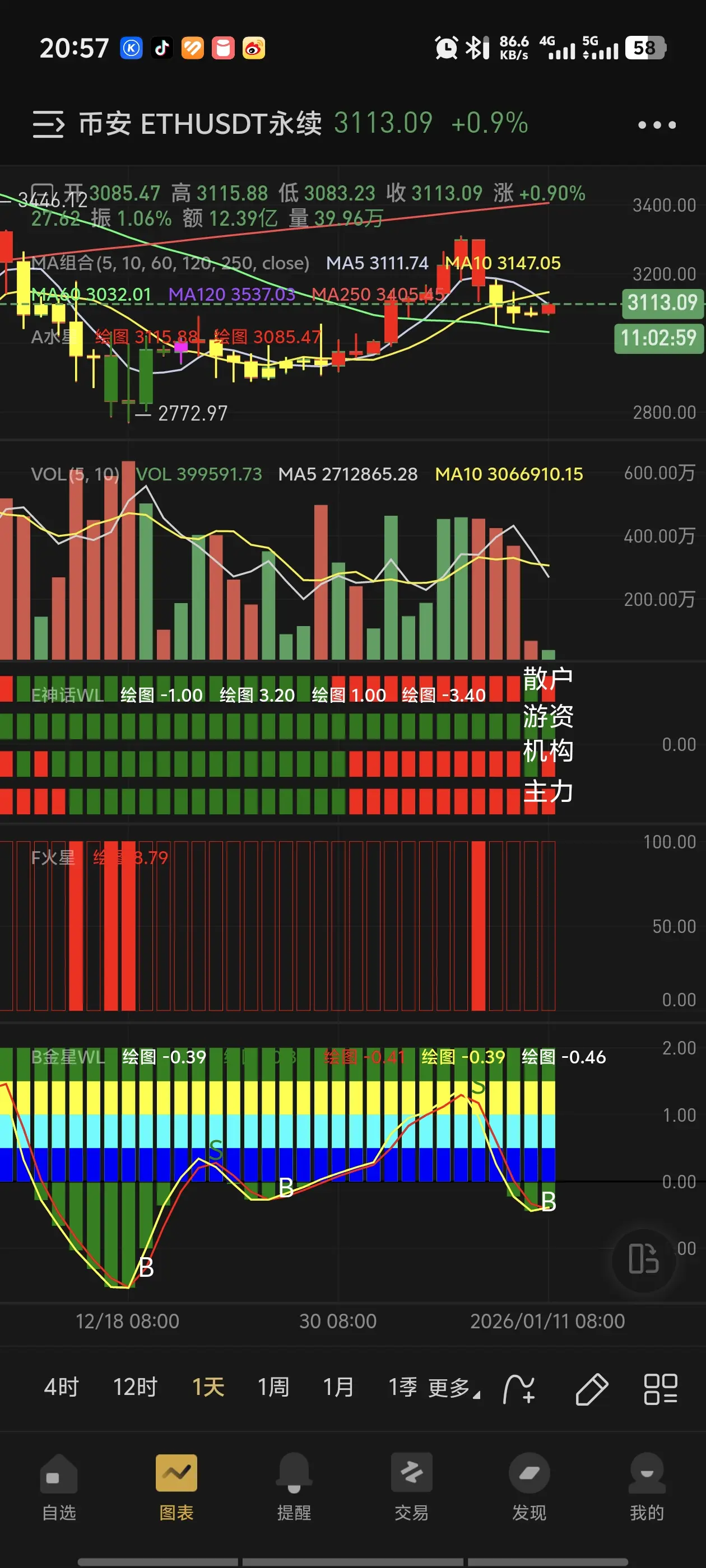Tap the 绘图 -0.46 value label
The image size is (706, 1568).
(x=564, y=1057)
